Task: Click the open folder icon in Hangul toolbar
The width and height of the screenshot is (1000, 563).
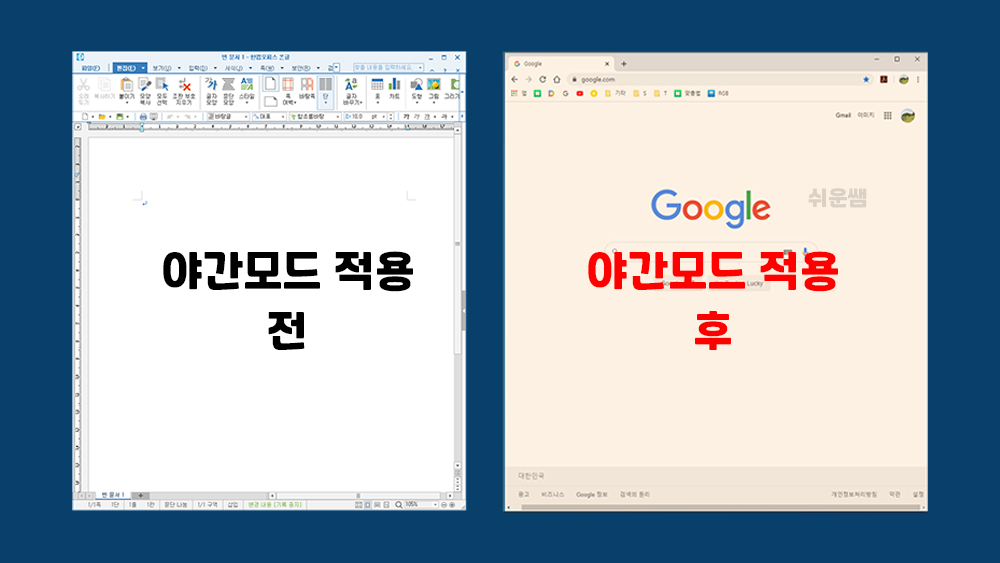Action: tap(101, 117)
